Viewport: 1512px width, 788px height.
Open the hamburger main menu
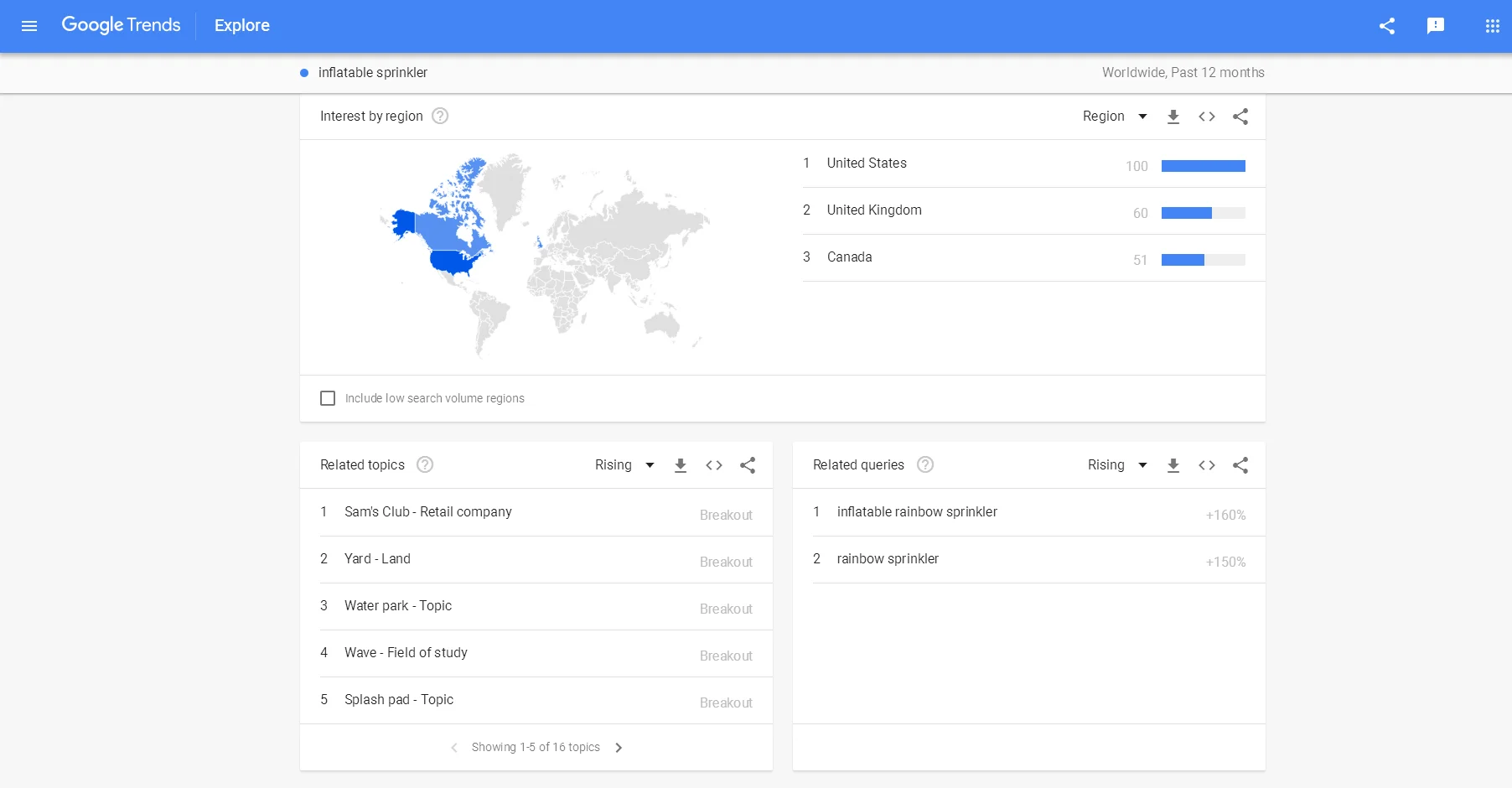(29, 26)
